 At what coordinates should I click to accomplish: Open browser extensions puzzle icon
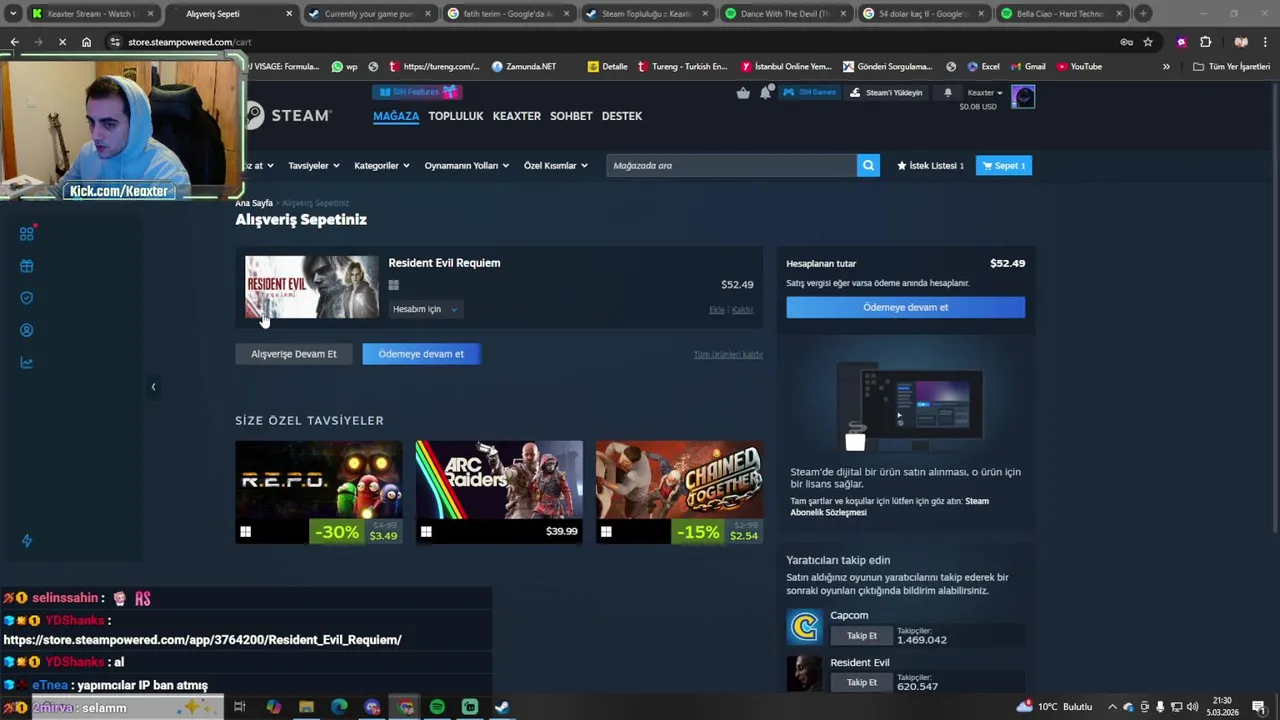pos(1205,42)
